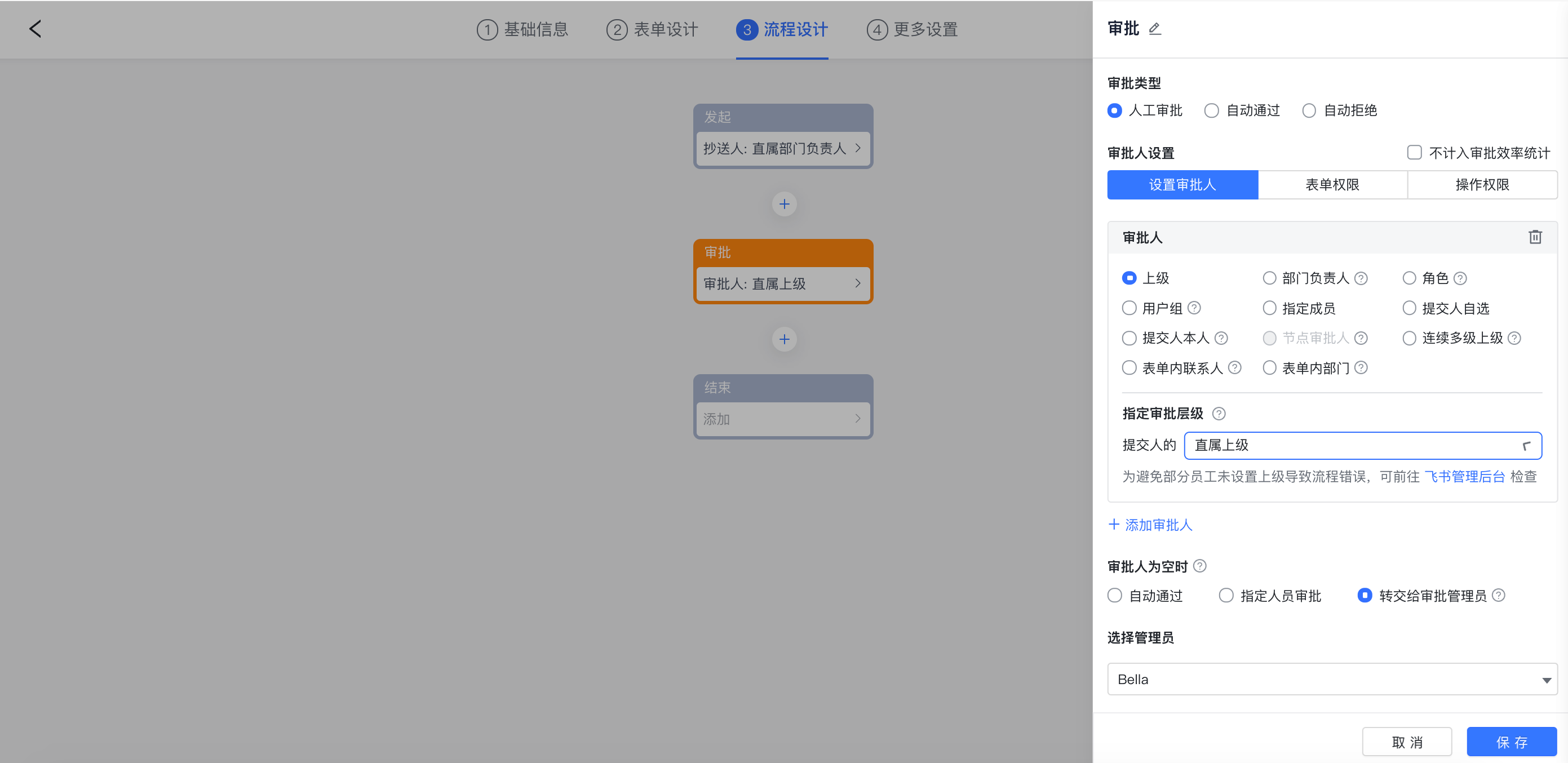Screen dimensions: 1568x763
Task: Click the 审批人: 直属上级 node row
Action: tap(783, 283)
